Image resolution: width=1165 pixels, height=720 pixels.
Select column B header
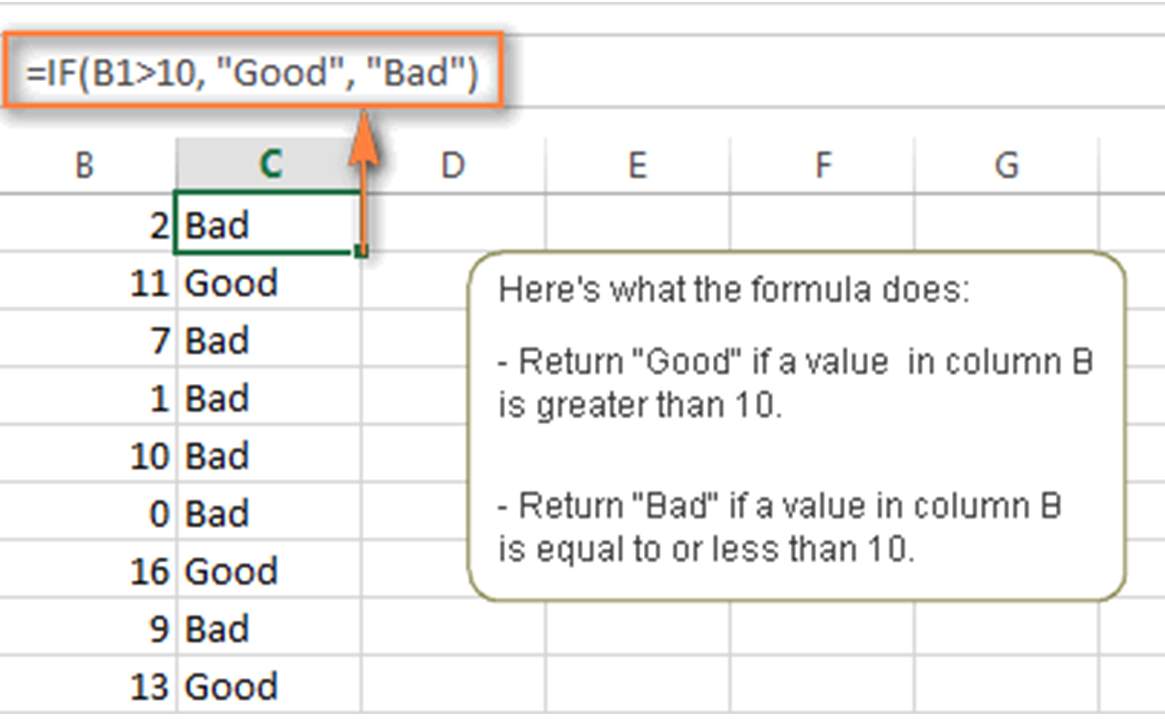[85, 163]
